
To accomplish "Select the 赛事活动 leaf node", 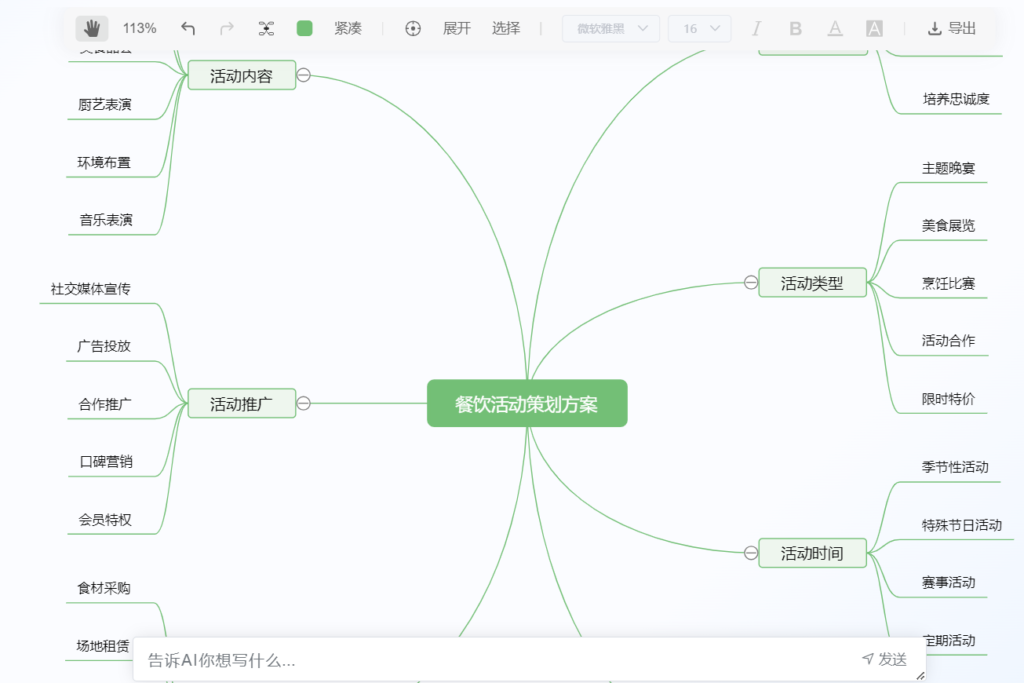I will (x=948, y=582).
